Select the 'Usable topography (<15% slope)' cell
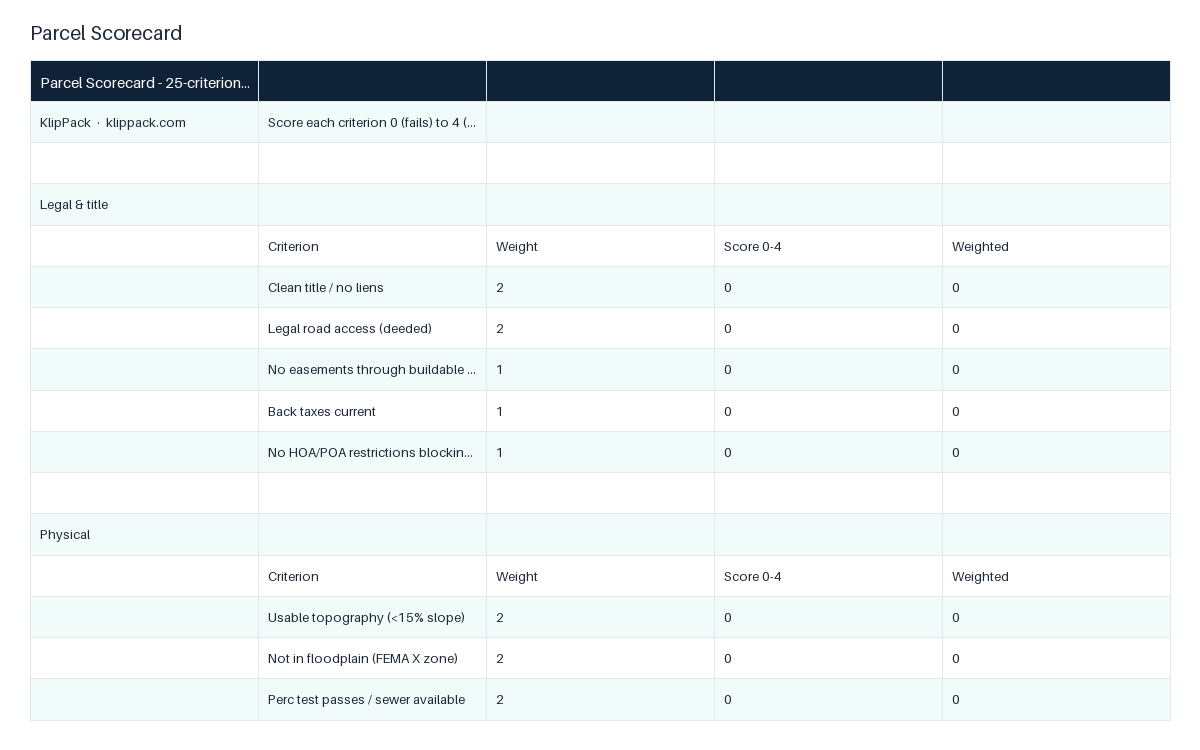Screen dimensions: 1200x750 (x=373, y=617)
